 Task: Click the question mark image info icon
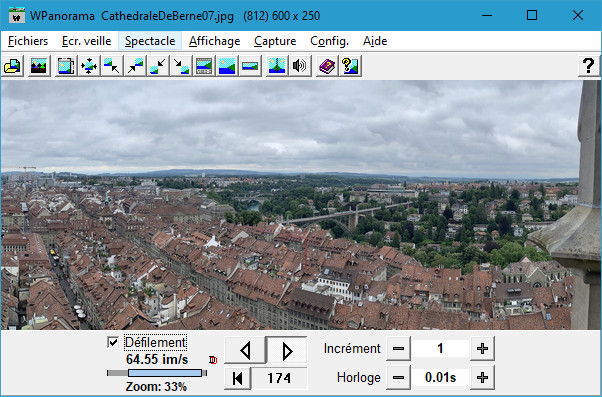tap(350, 66)
